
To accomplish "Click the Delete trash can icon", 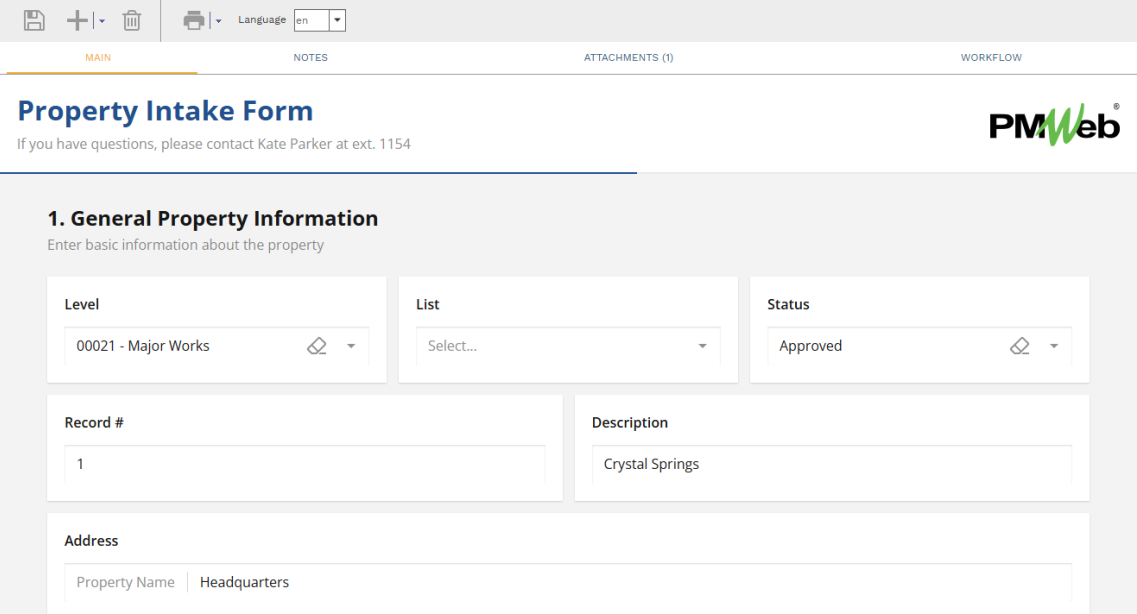I will coord(132,20).
